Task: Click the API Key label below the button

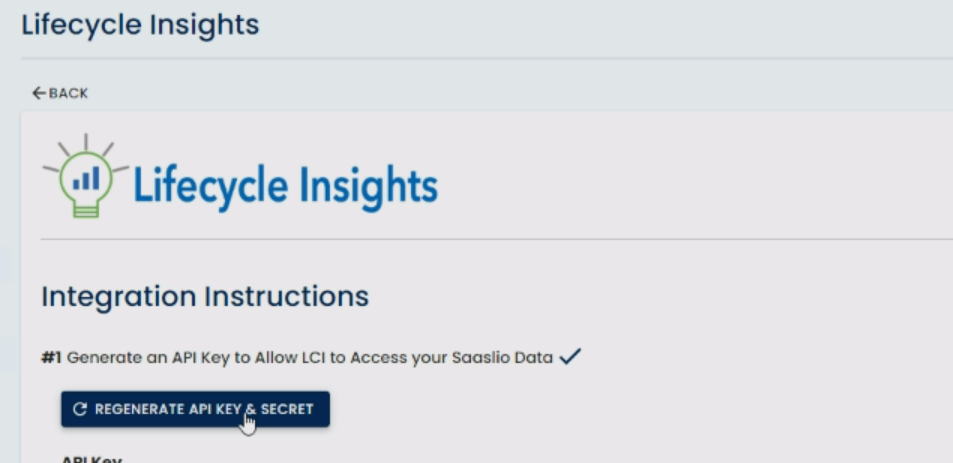Action: coord(92,459)
